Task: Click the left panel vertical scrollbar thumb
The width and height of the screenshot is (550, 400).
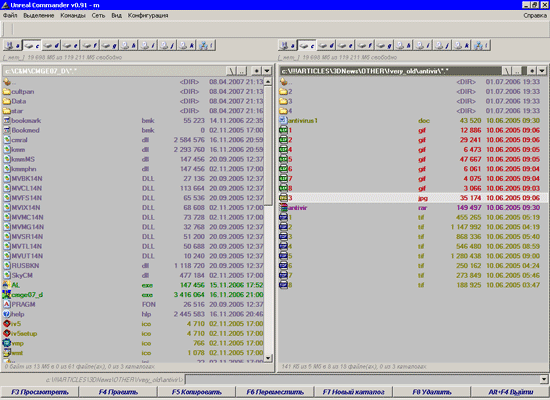Action: coord(268,146)
